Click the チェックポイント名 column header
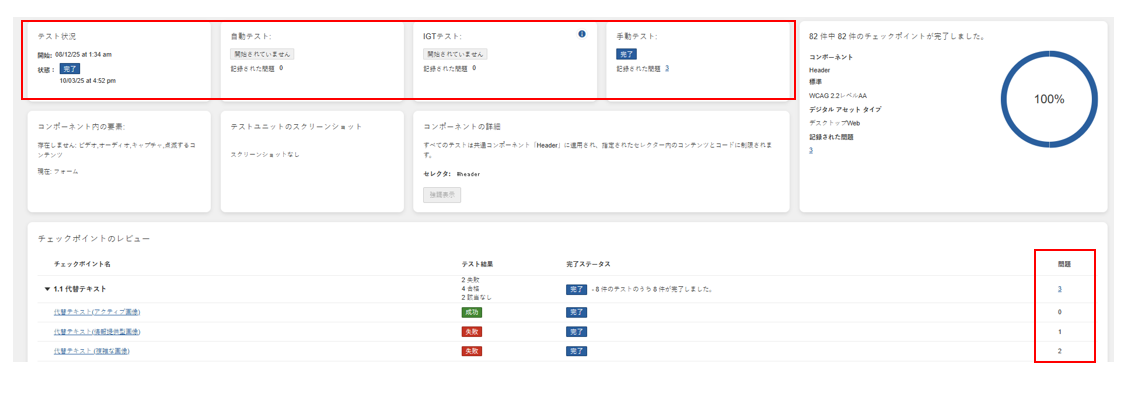Screen dimensions: 1127x420 pyautogui.click(x=82, y=264)
